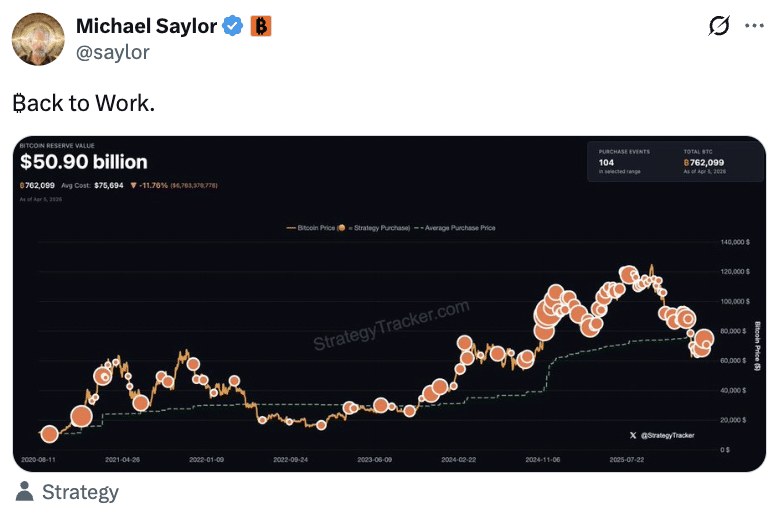Click the Grok slash icon
This screenshot has height=510, width=780.
point(718,27)
